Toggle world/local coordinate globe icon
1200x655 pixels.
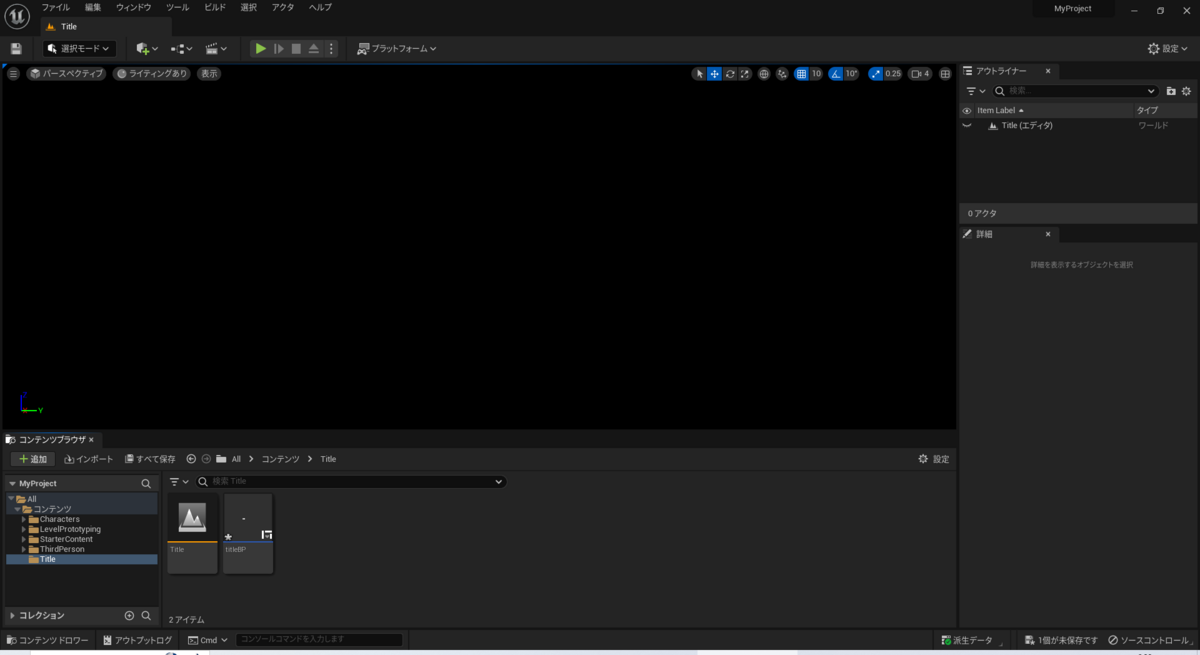pos(764,74)
